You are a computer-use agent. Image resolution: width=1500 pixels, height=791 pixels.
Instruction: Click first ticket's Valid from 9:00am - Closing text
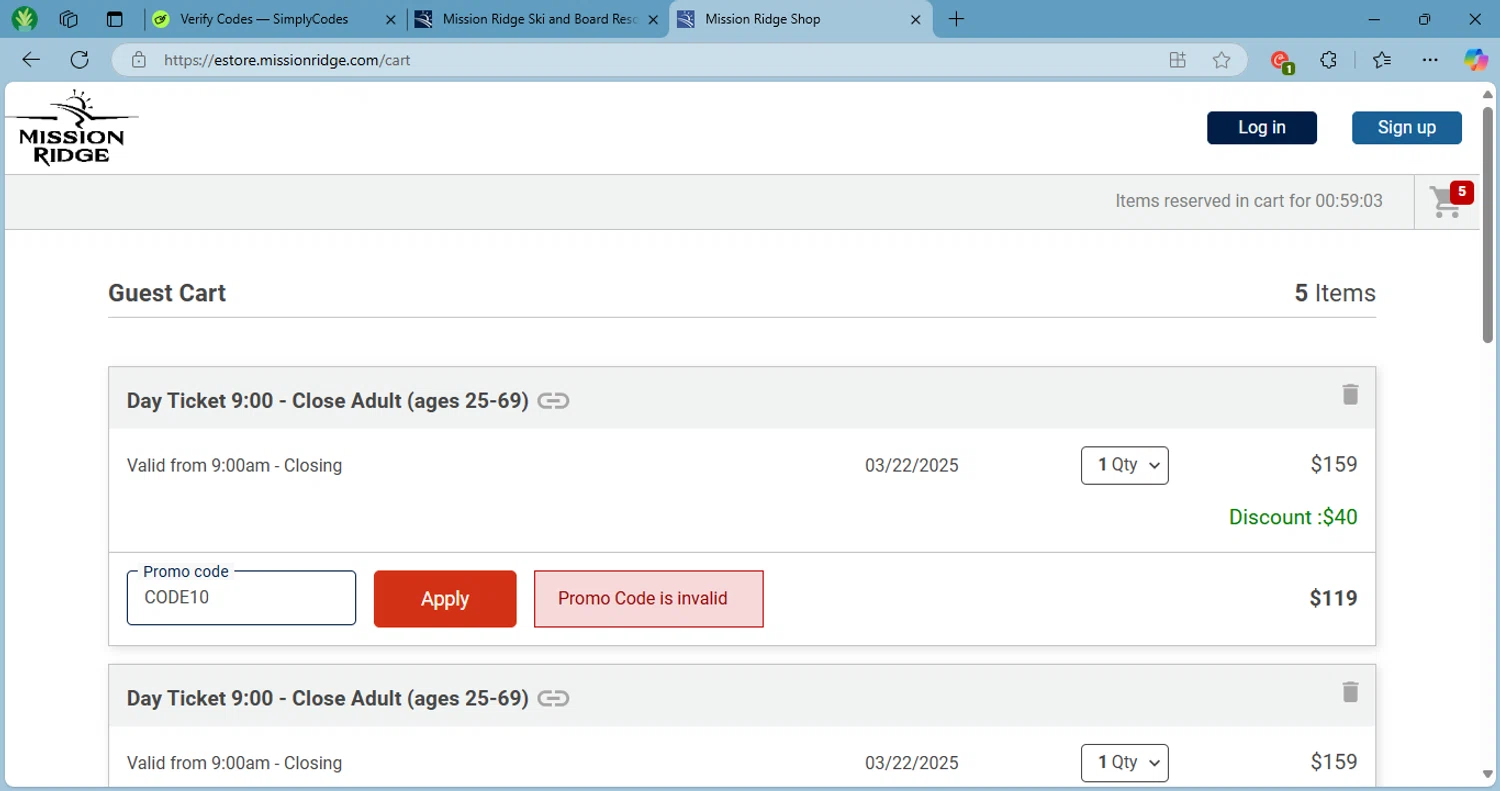(234, 465)
